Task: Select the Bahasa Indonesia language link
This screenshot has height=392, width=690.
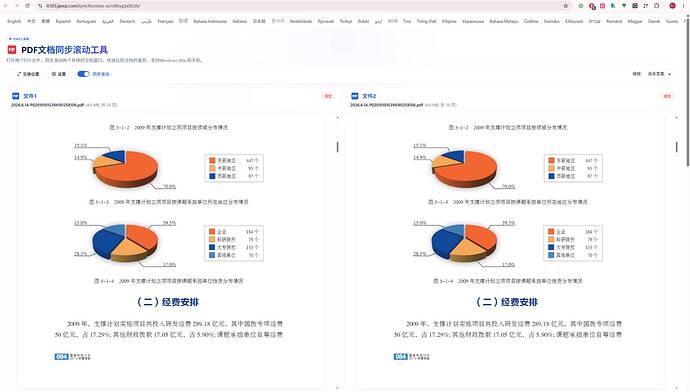Action: 210,21
